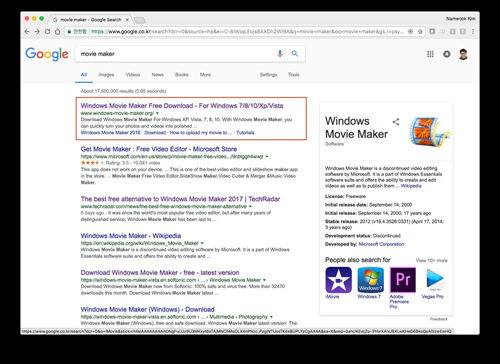Image resolution: width=500 pixels, height=364 pixels.
Task: Open a new browser tab
Action: click(139, 21)
